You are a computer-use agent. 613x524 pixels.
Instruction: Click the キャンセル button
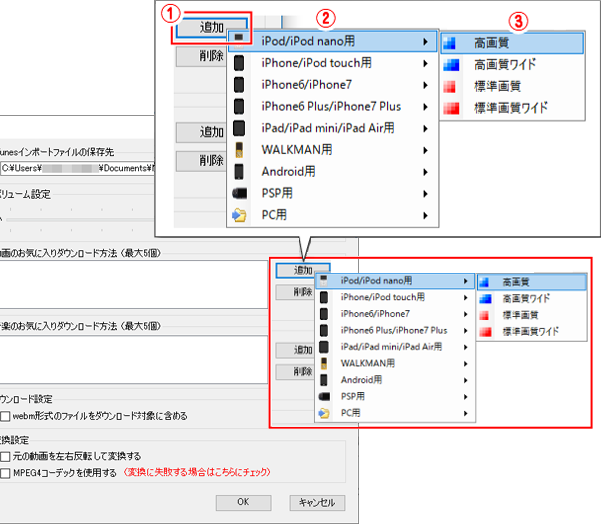click(317, 502)
